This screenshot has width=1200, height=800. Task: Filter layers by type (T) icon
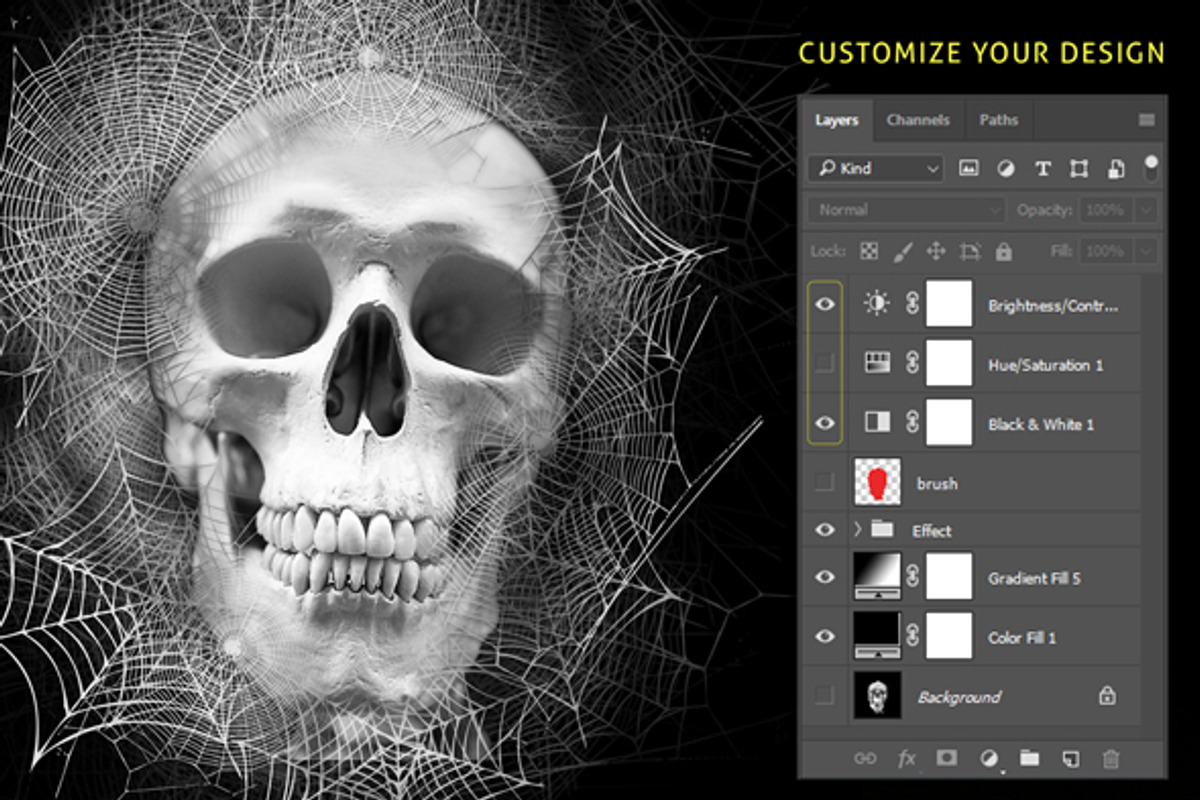[1043, 169]
